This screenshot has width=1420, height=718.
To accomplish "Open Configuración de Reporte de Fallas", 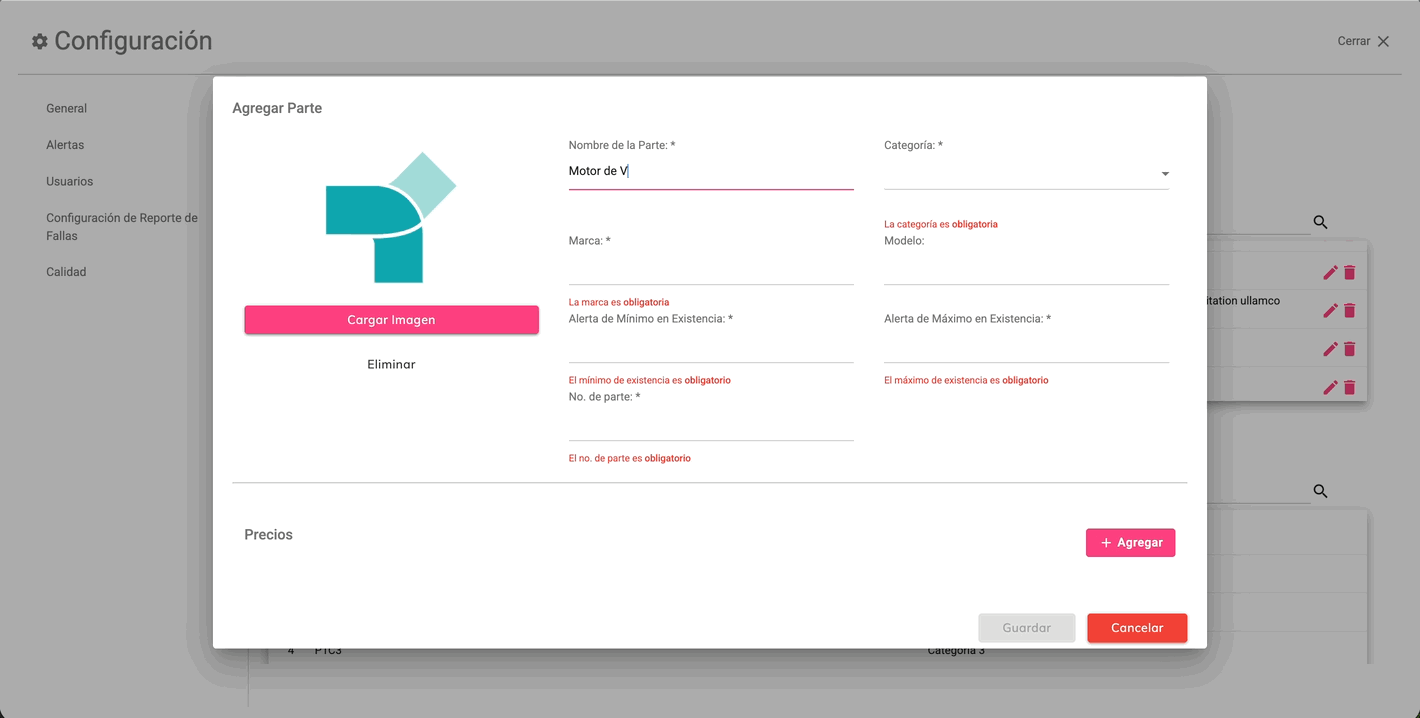I will pos(121,227).
